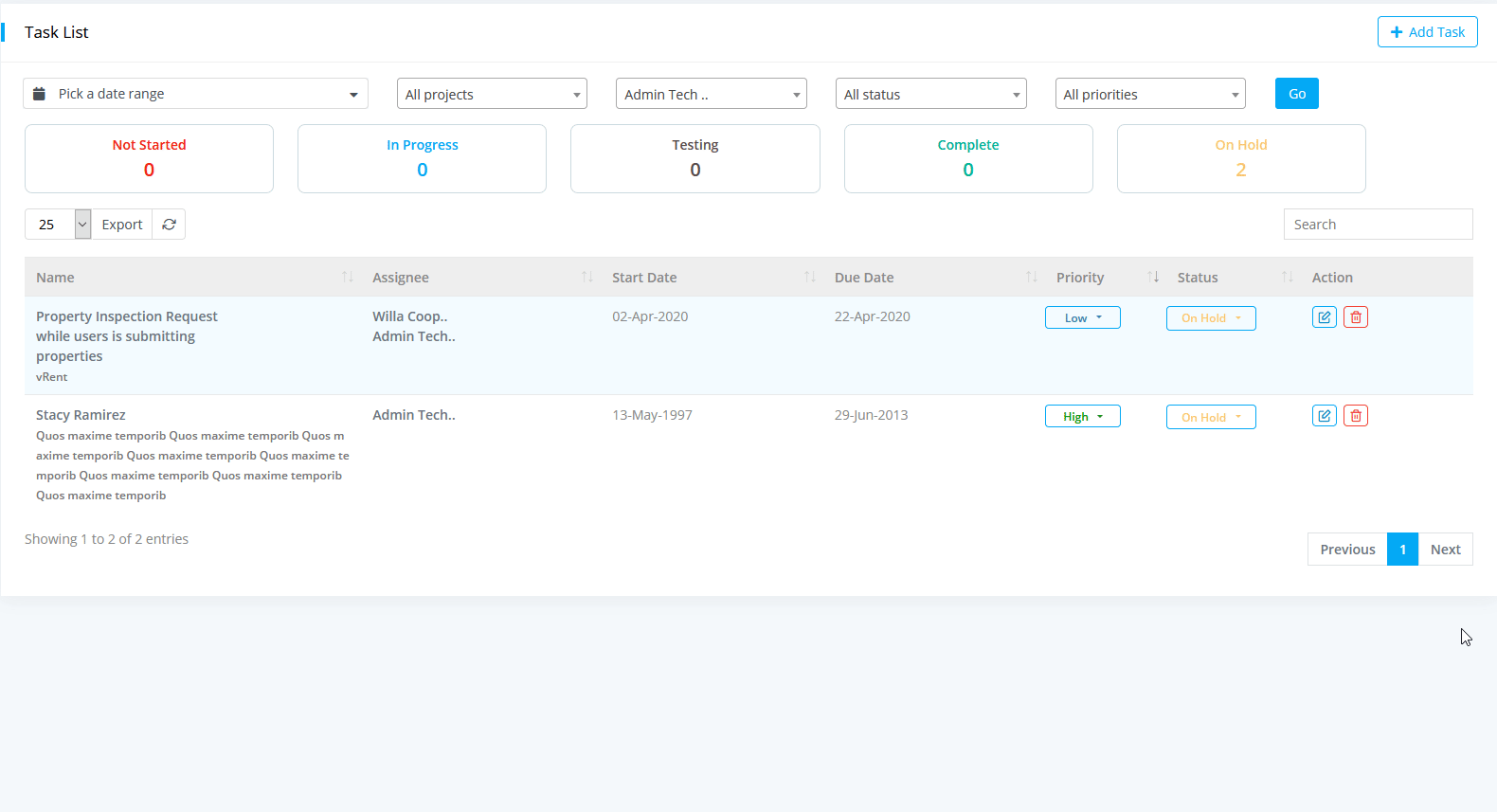
Task: Click the Add Task button
Action: click(1427, 32)
